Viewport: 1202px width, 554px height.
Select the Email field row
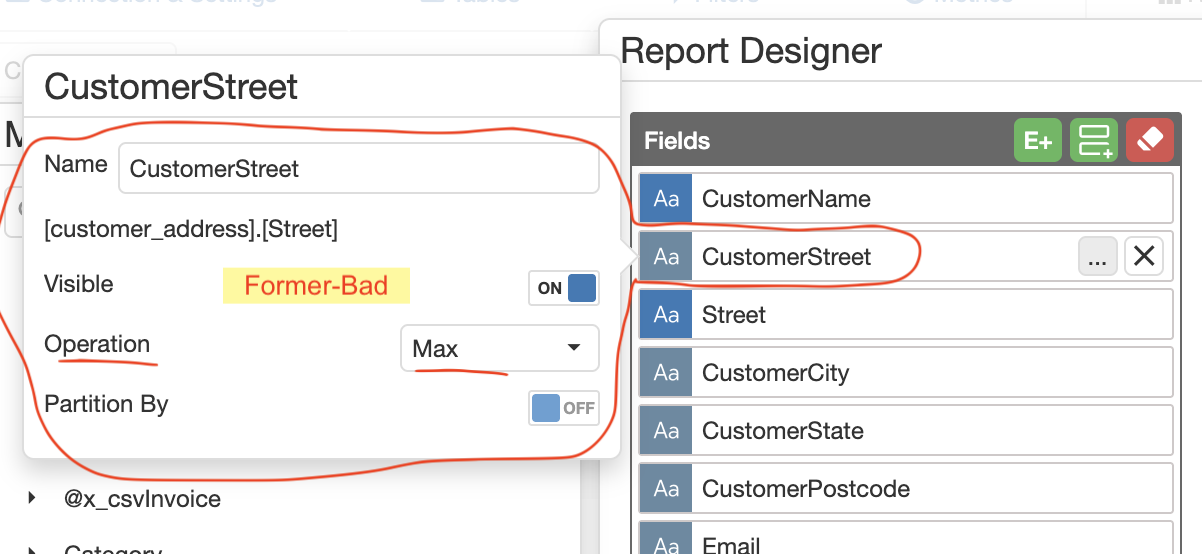[906, 539]
